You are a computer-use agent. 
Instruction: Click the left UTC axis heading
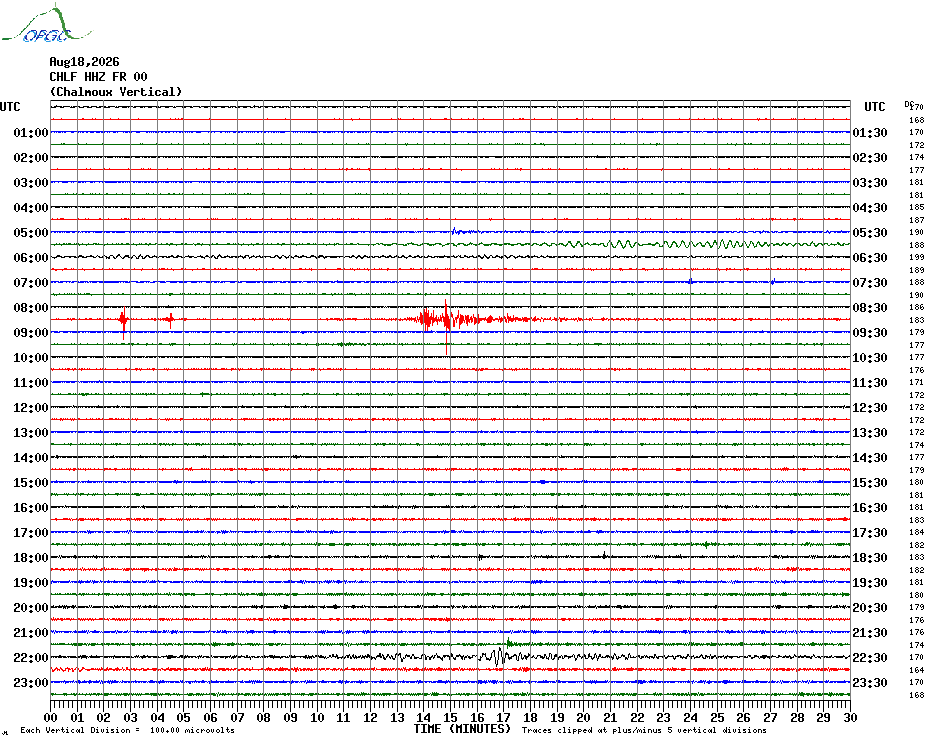tap(10, 107)
